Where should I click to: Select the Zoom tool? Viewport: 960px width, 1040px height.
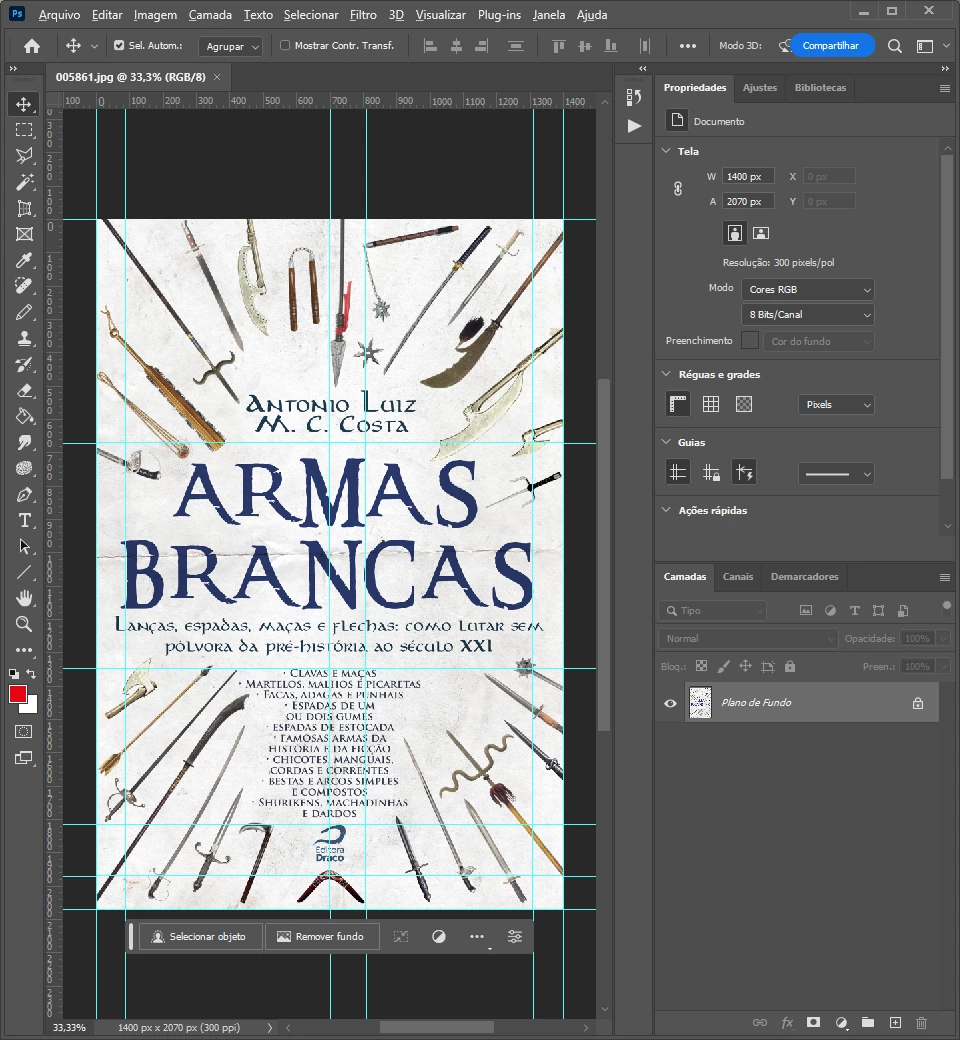[24, 624]
